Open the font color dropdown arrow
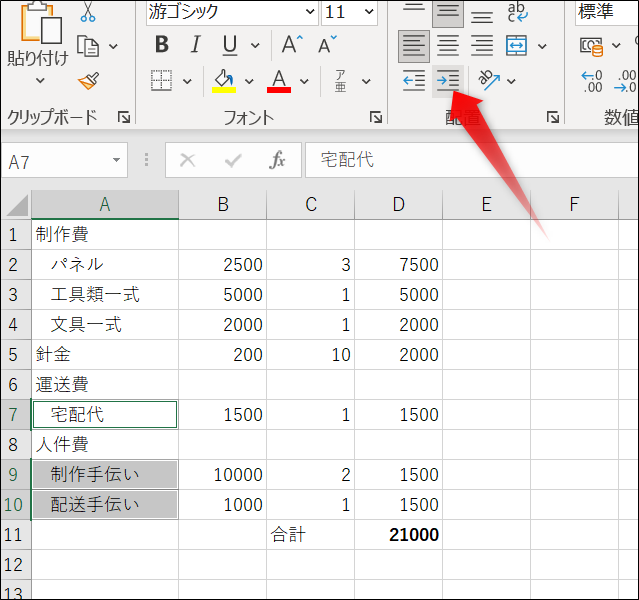Viewport: 639px width, 600px height. tap(304, 81)
